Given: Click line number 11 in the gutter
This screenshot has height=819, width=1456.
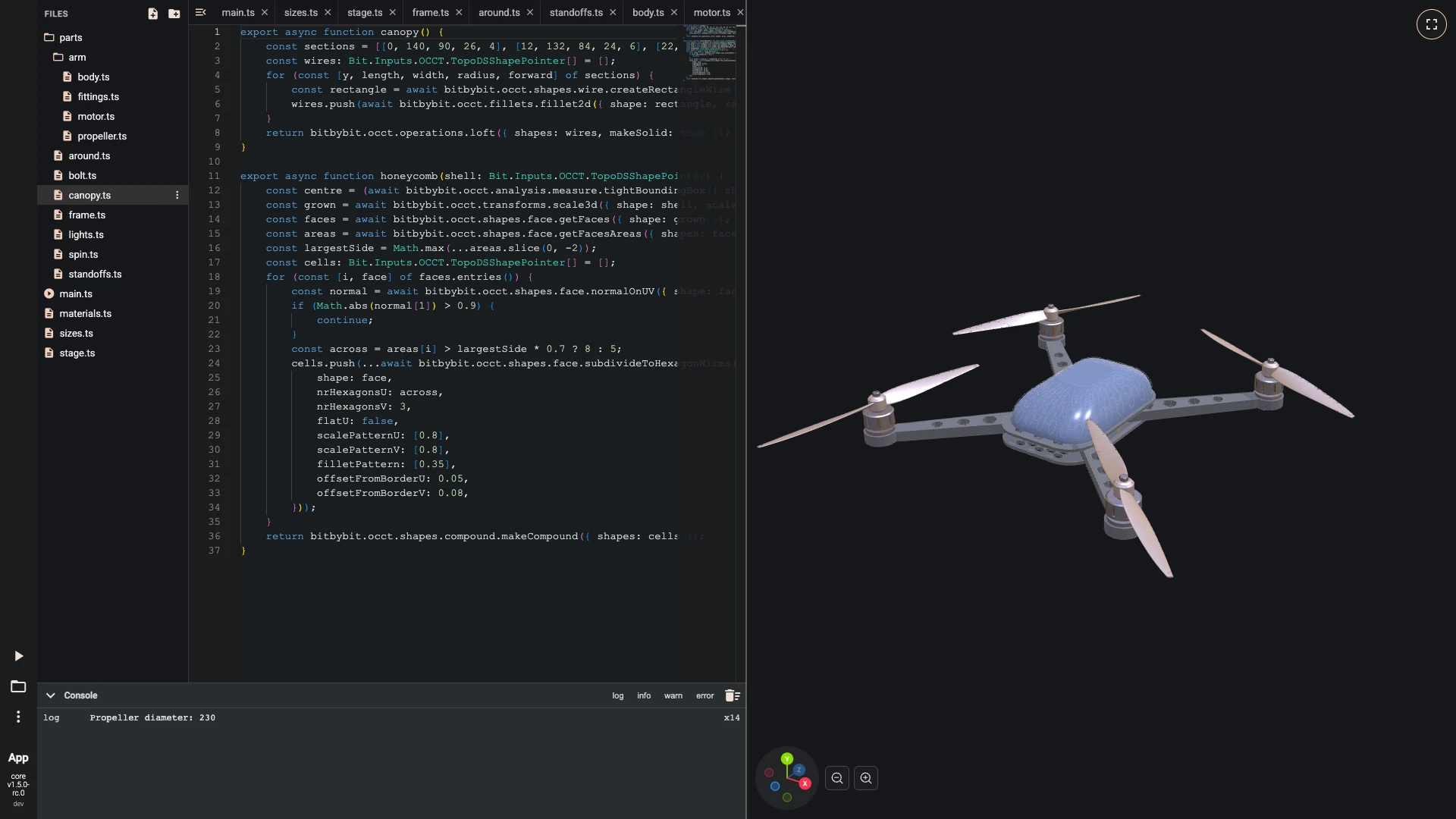Looking at the screenshot, I should (x=214, y=176).
